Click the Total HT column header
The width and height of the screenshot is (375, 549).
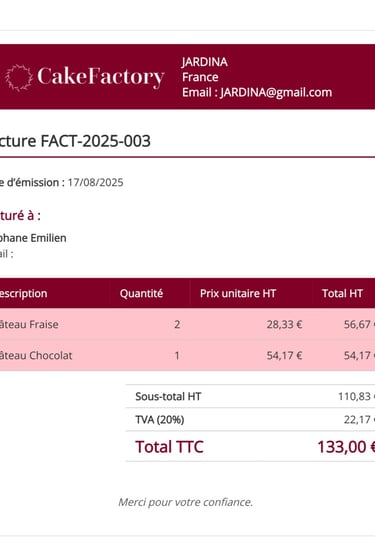(342, 293)
